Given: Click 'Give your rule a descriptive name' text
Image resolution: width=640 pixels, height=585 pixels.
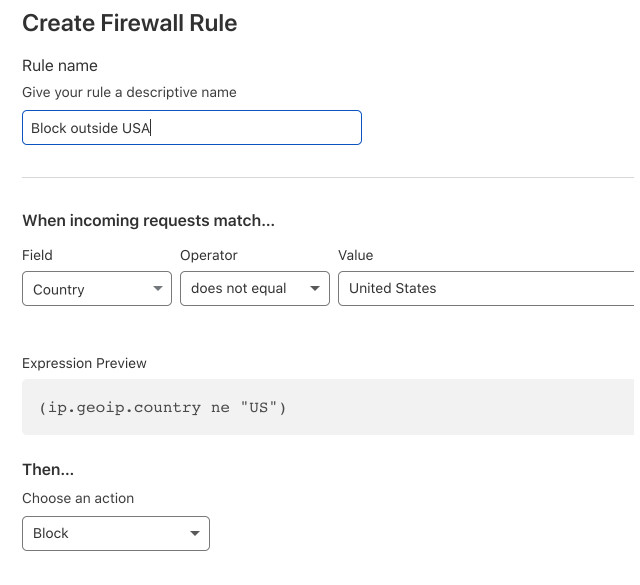Looking at the screenshot, I should coord(129,92).
